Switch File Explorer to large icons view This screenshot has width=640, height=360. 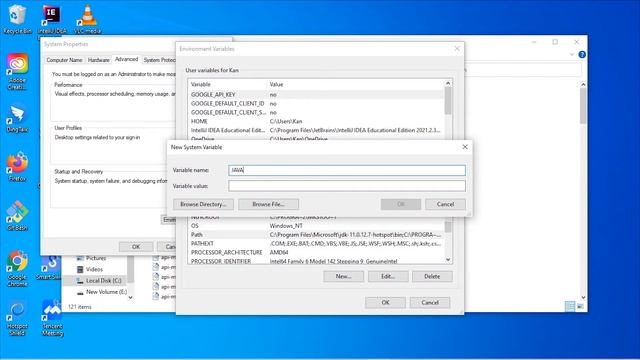pos(580,306)
